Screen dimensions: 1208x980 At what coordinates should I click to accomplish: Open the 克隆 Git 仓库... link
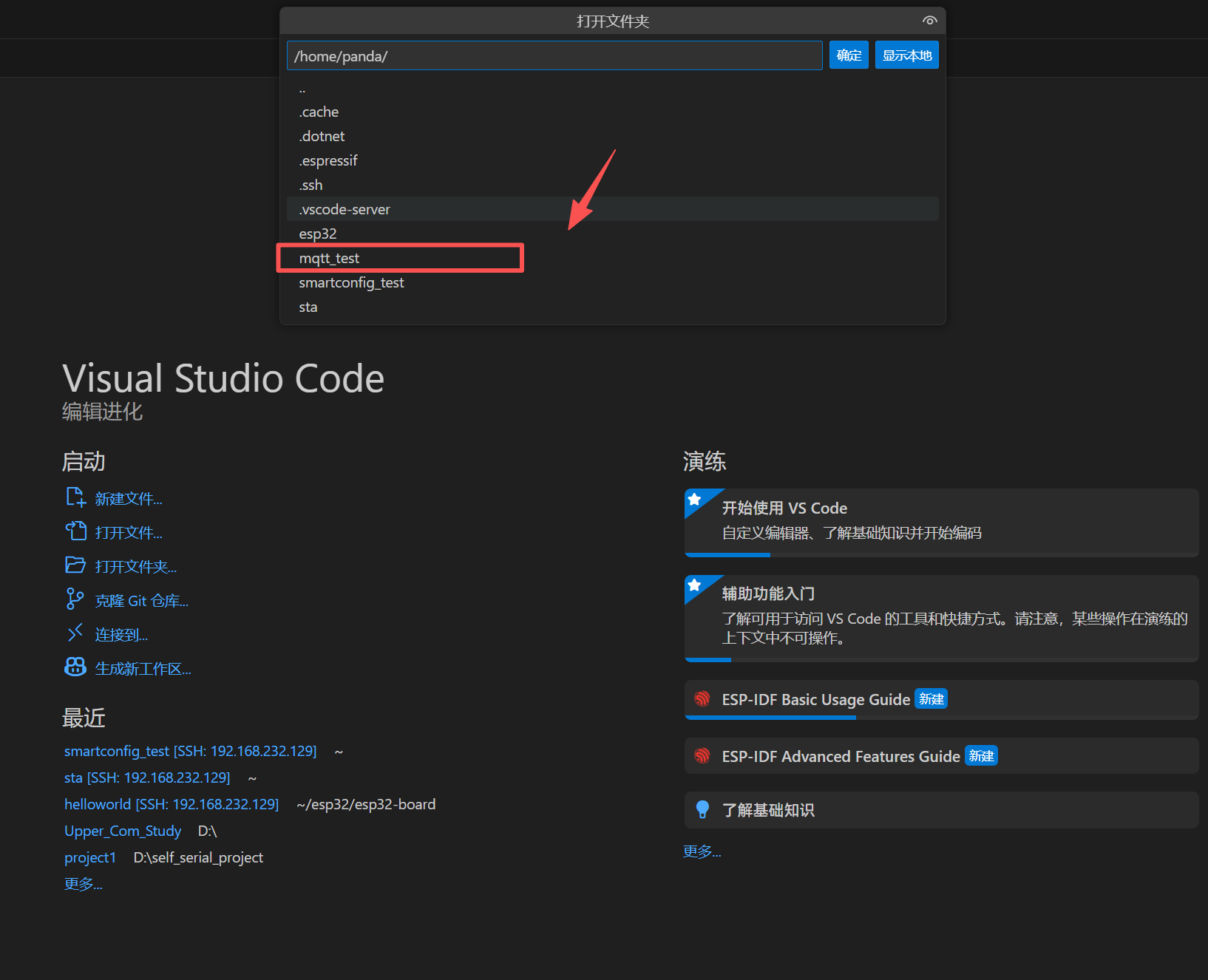point(142,601)
